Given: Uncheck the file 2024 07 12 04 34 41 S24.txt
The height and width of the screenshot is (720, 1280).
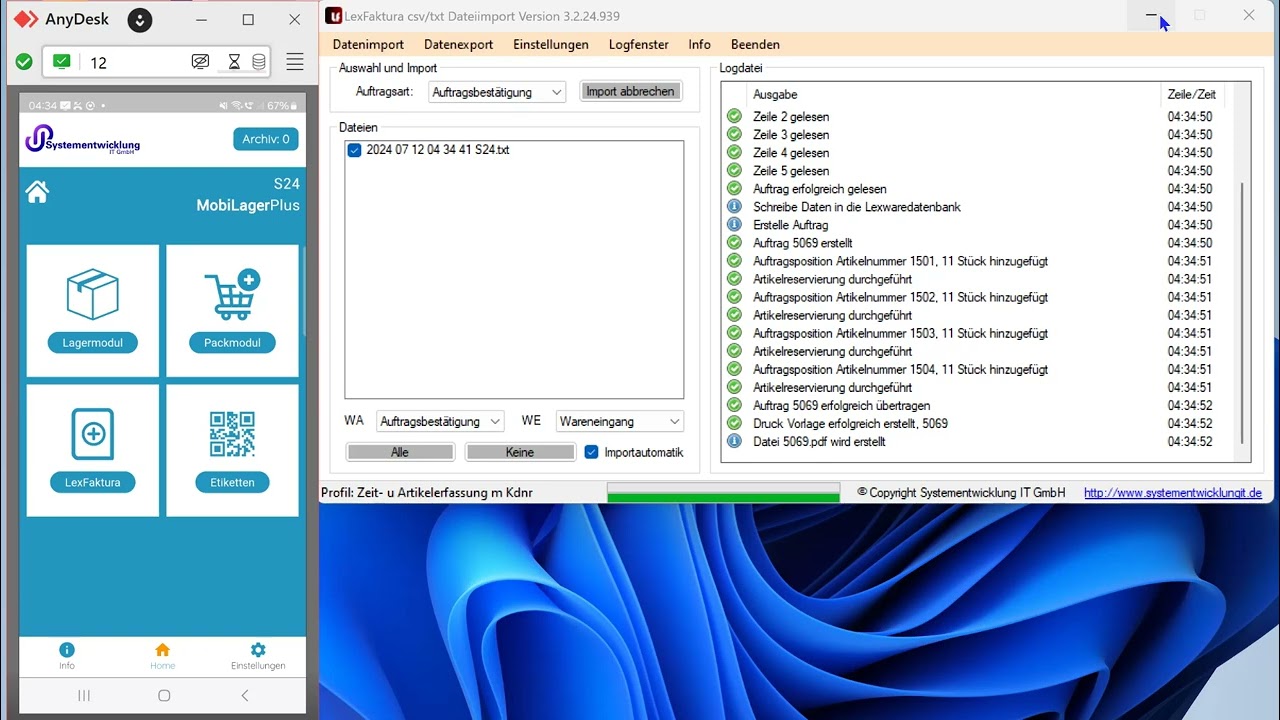Looking at the screenshot, I should tap(354, 150).
